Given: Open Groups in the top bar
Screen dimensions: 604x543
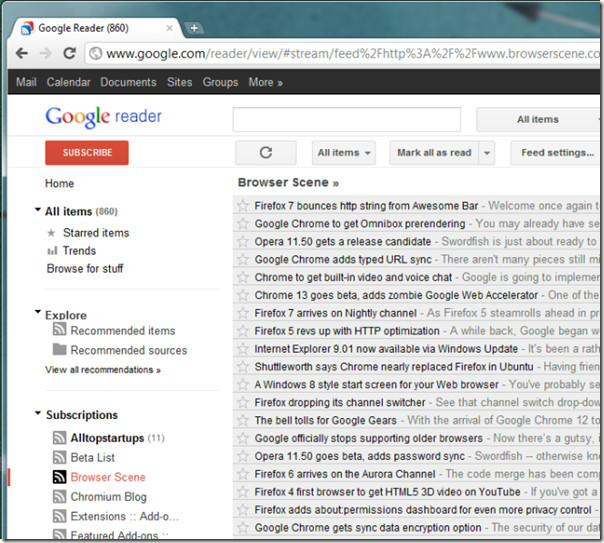Looking at the screenshot, I should click(x=220, y=82).
